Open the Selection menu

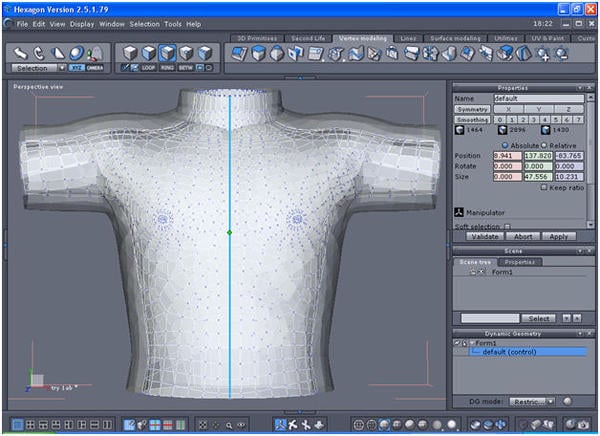(x=144, y=23)
